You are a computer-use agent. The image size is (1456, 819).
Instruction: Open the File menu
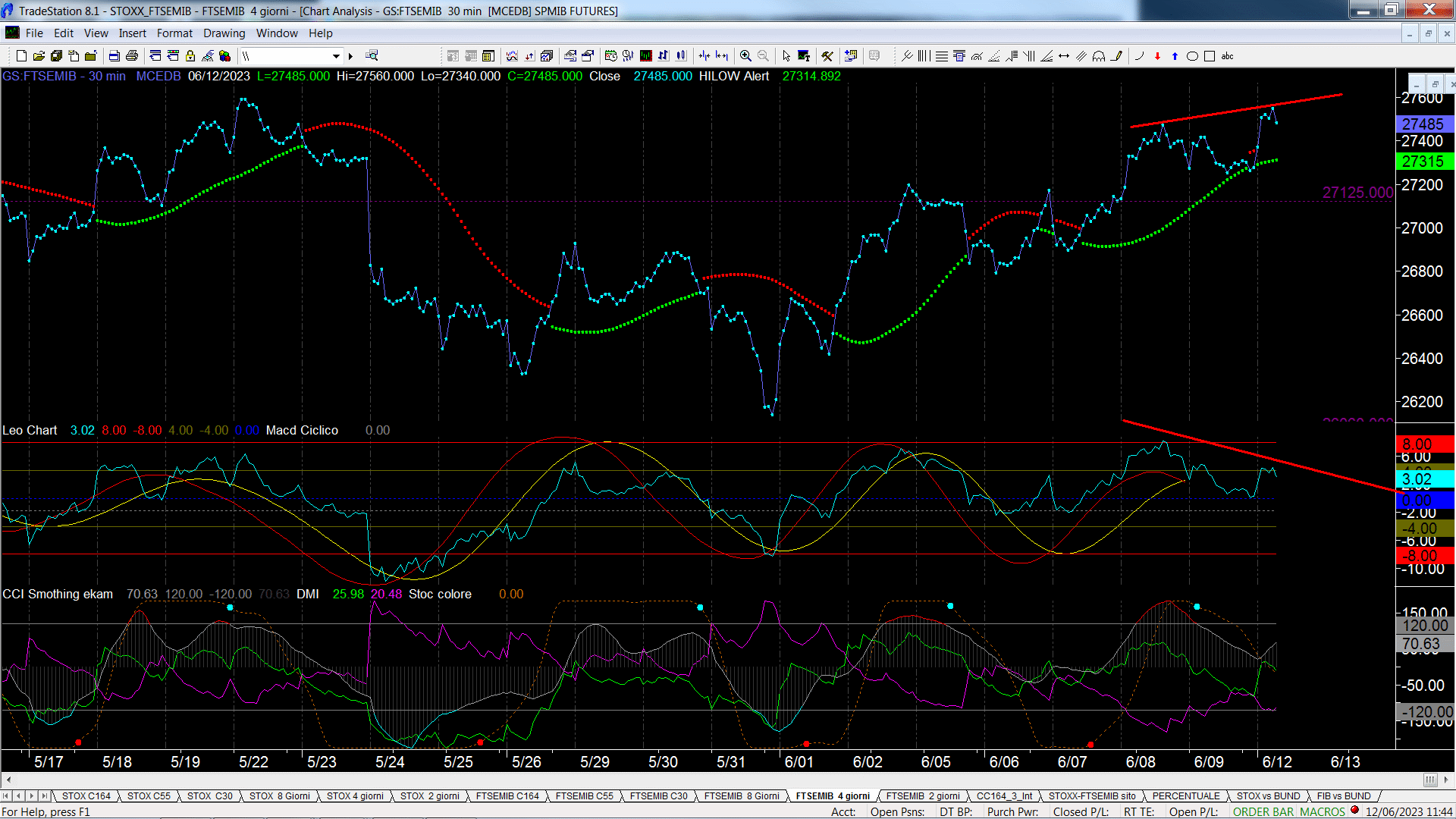[34, 33]
